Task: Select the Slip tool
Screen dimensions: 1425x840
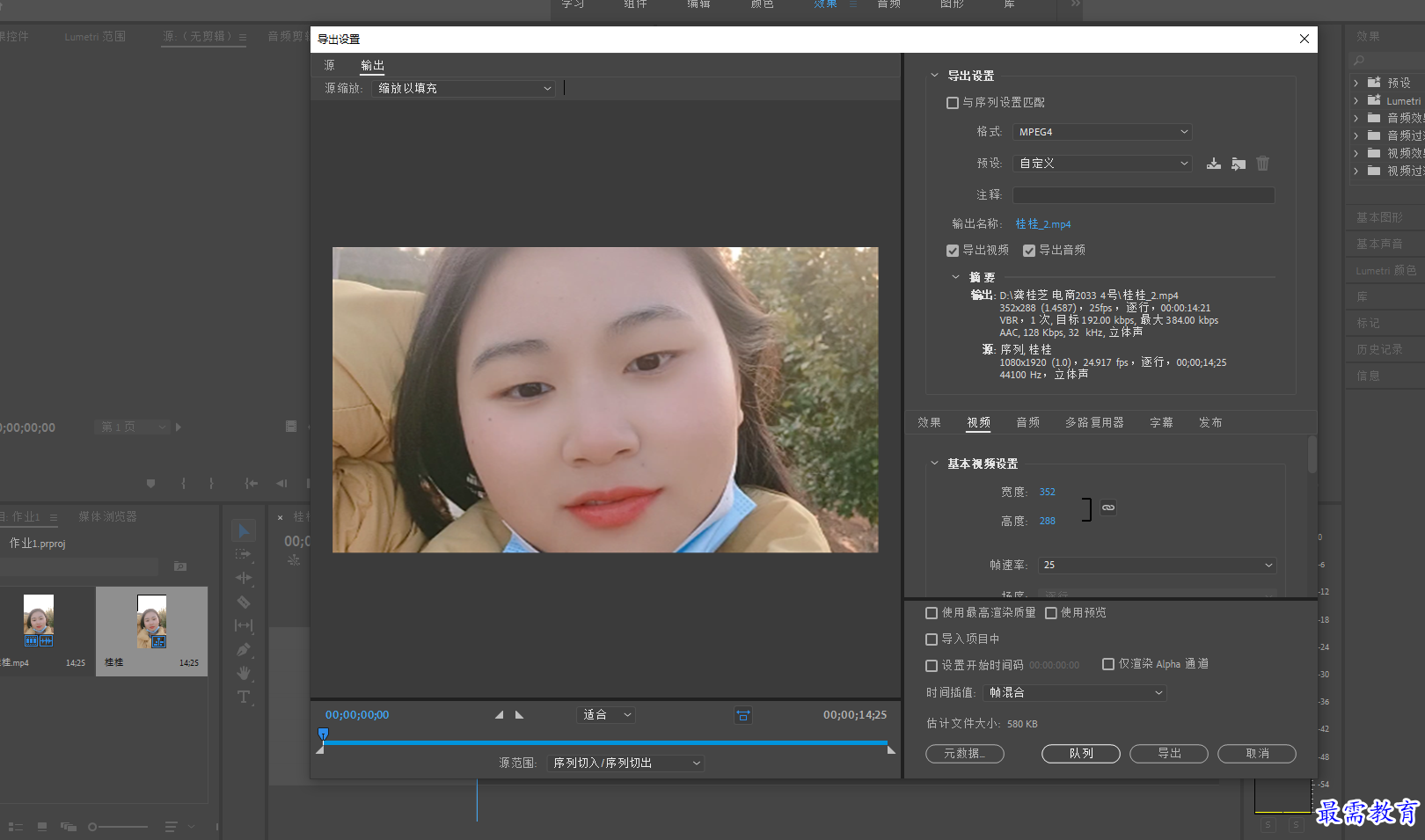Action: (244, 625)
